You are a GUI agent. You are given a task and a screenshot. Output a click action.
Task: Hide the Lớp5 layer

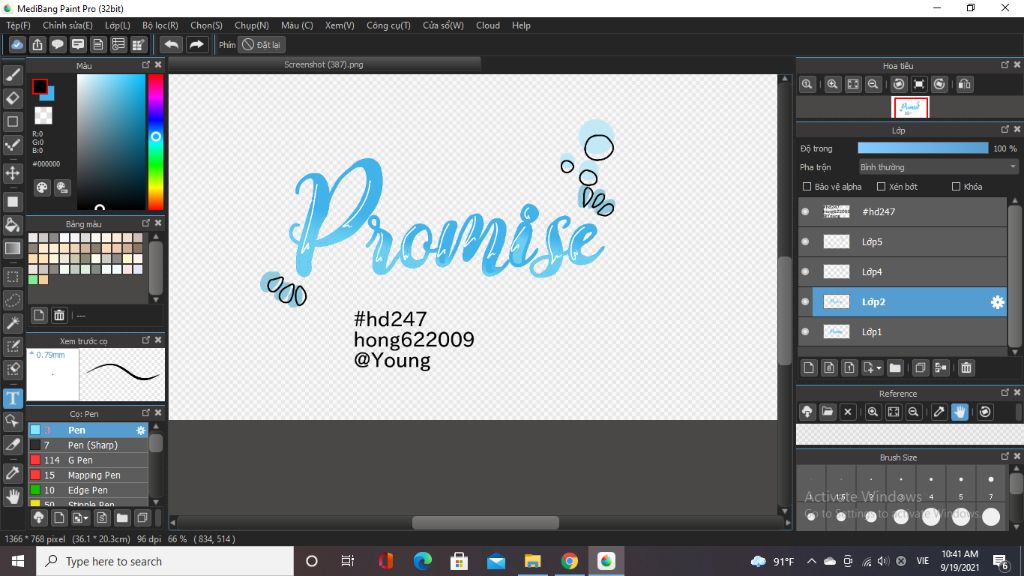[x=805, y=242]
